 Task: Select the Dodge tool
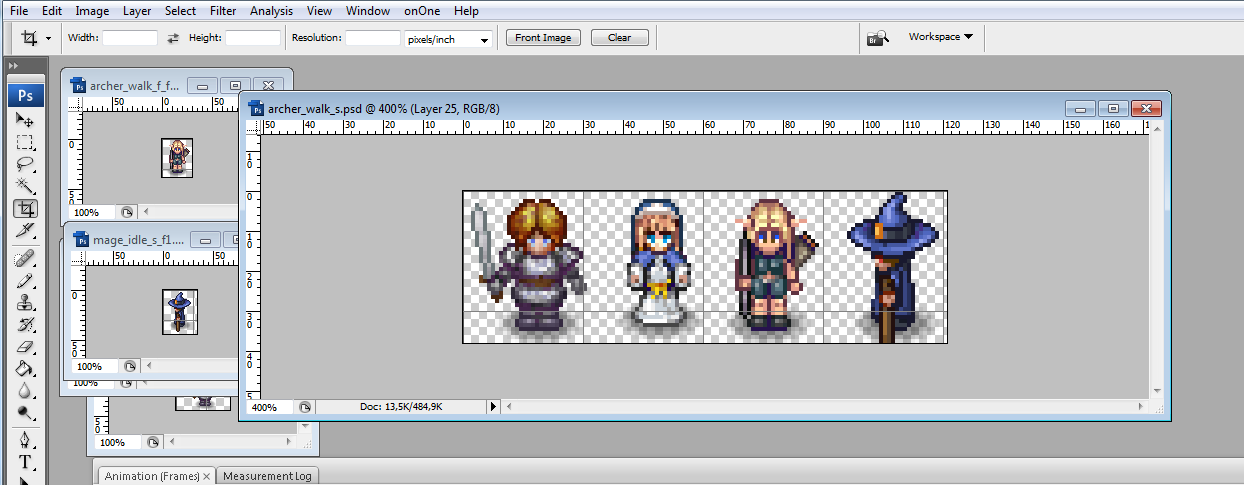26,412
